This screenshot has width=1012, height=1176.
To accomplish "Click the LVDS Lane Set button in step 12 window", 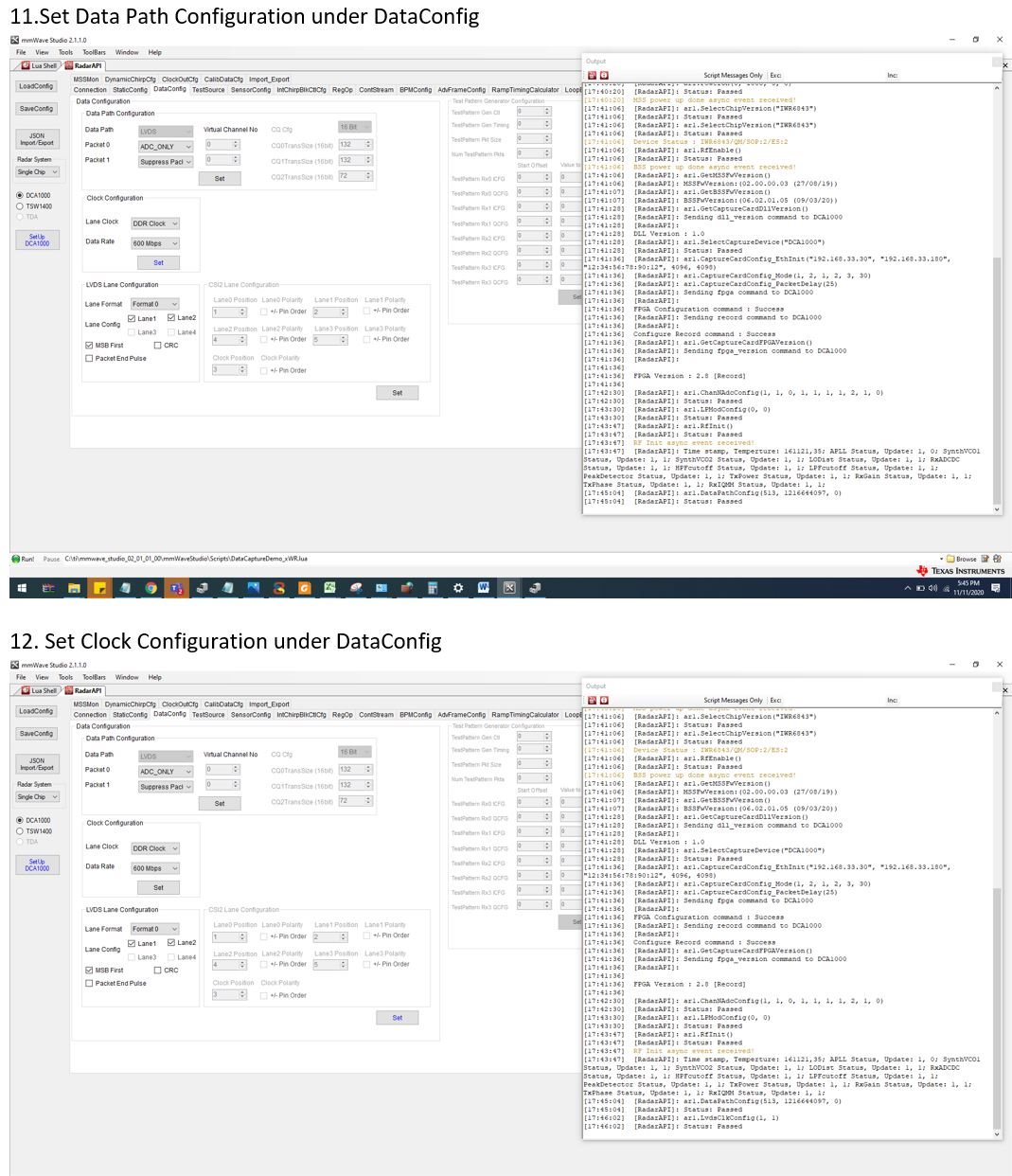I will click(x=398, y=1018).
